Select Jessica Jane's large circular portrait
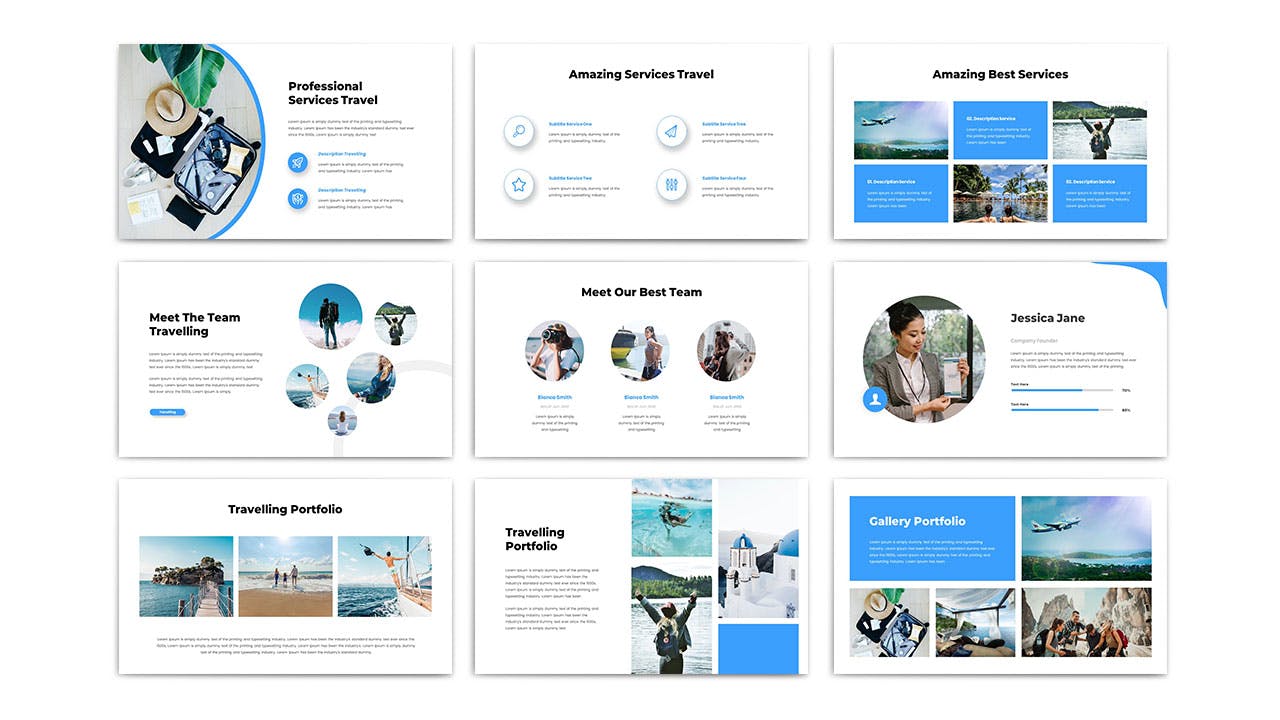Image resolution: width=1280 pixels, height=720 pixels. [924, 358]
